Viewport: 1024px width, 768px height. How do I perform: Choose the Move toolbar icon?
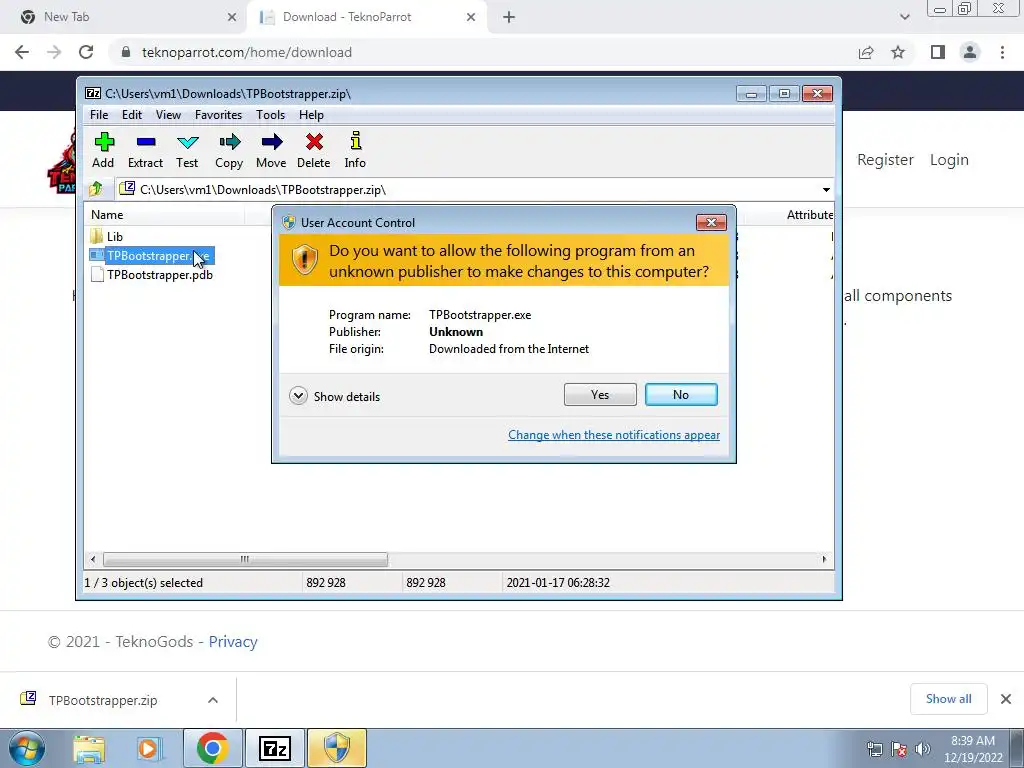[271, 150]
